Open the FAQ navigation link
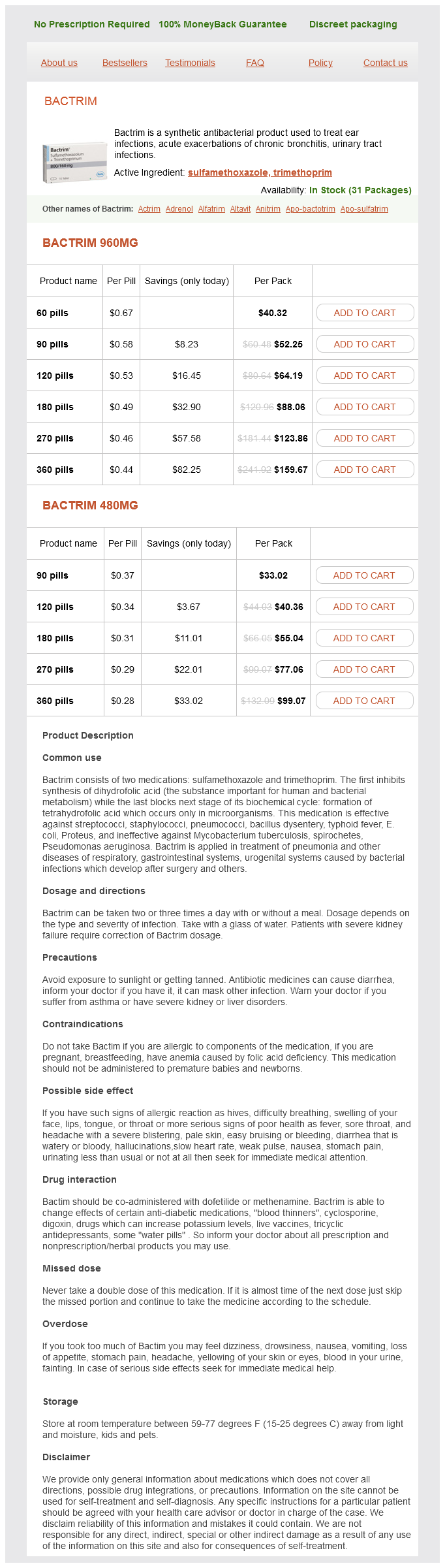Screen dimensions: 445x1568 pos(255,63)
